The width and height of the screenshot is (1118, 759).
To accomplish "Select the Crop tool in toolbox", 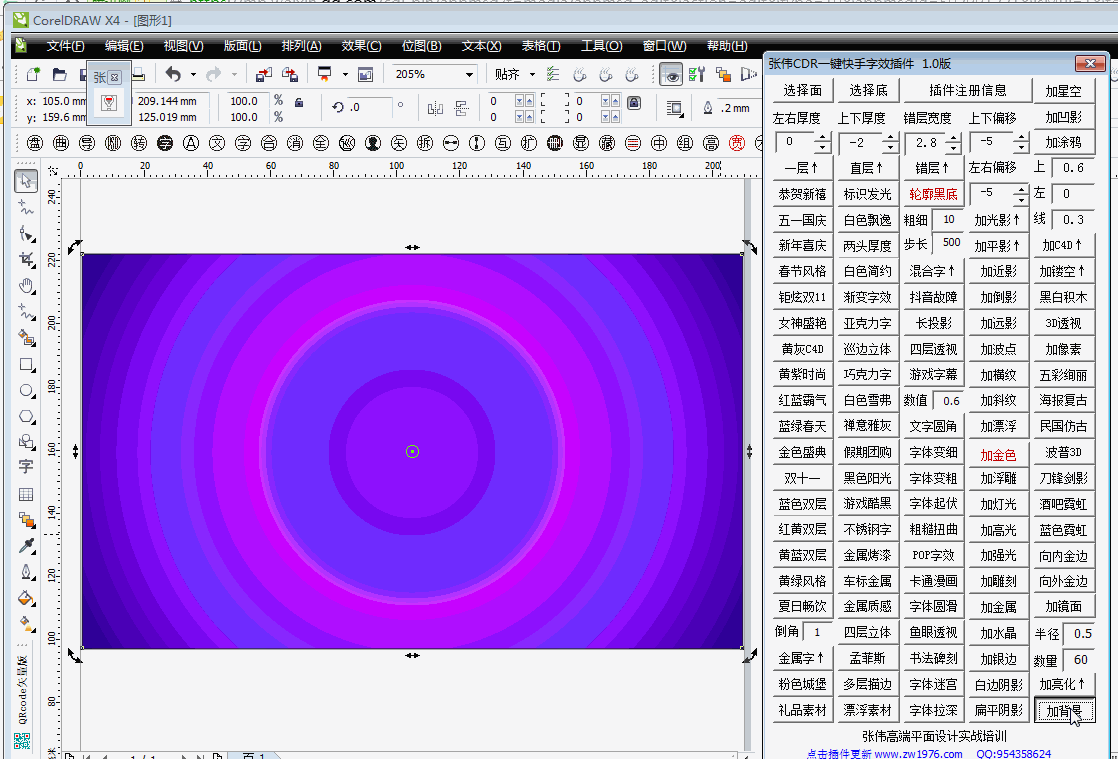I will point(26,259).
